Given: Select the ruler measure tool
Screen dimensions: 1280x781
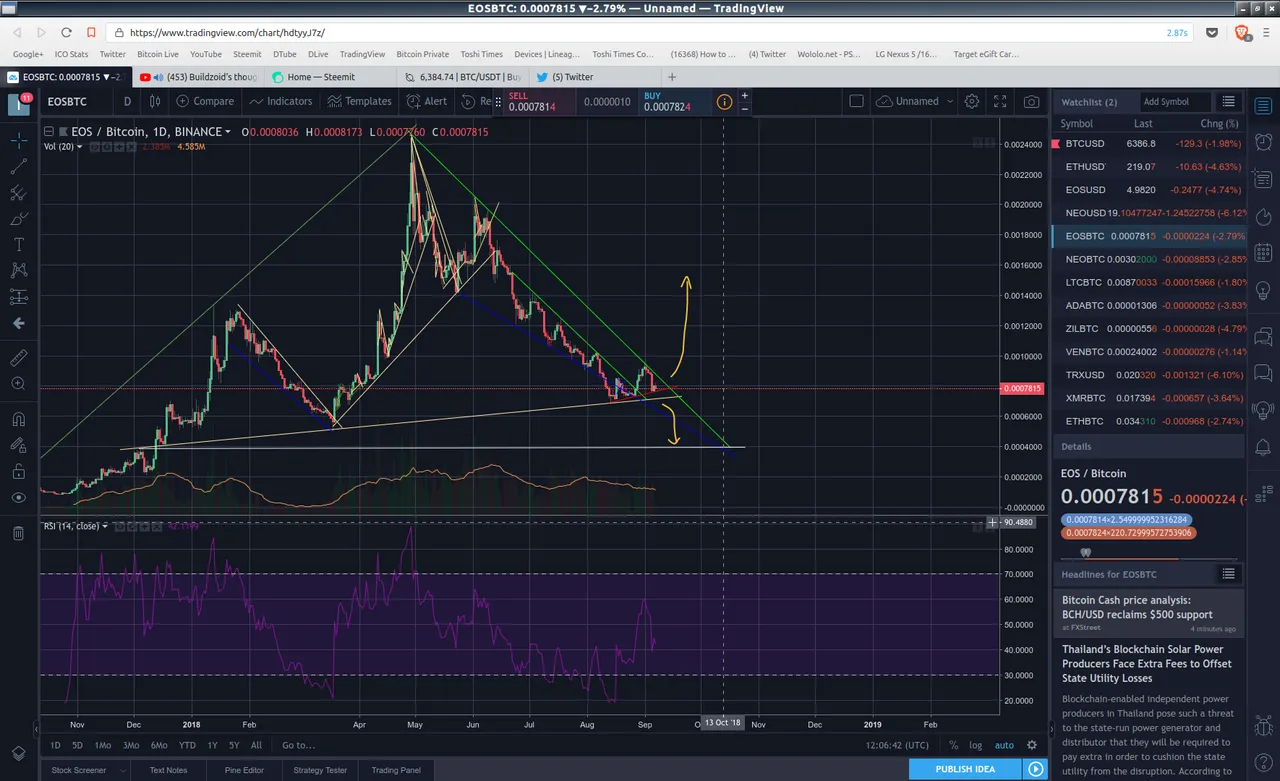Looking at the screenshot, I should [18, 358].
